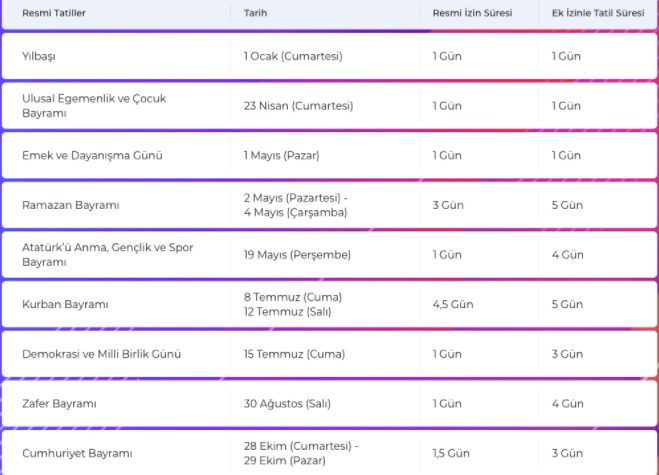Click the 30 Ağustos (Salı) date cell
Image resolution: width=659 pixels, height=475 pixels.
[287, 404]
